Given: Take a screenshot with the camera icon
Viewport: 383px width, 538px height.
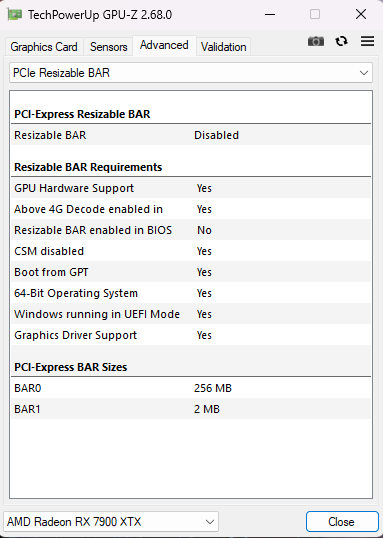Looking at the screenshot, I should (x=316, y=42).
